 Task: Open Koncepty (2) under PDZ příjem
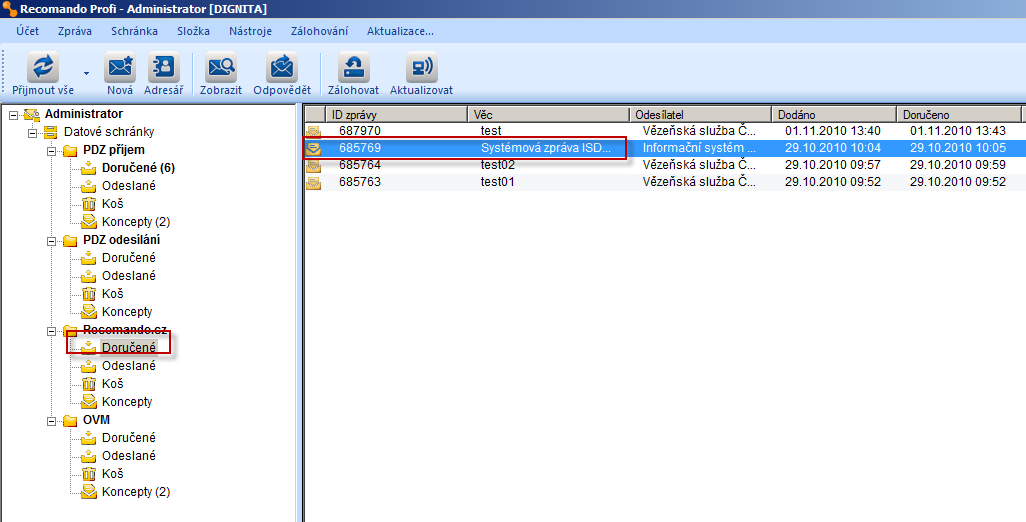[x=136, y=222]
